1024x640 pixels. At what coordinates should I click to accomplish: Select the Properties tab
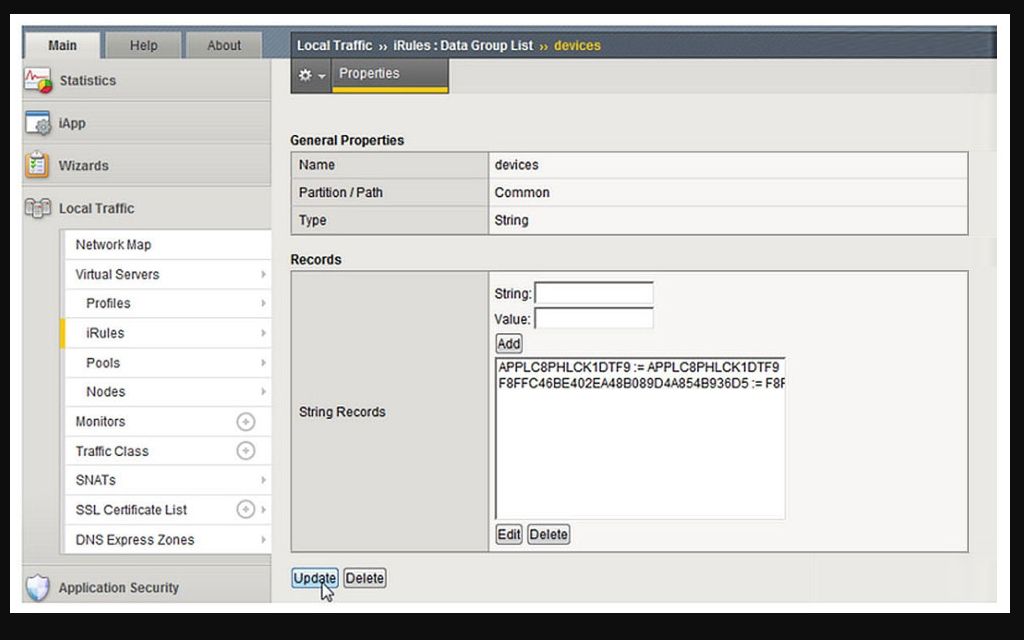point(369,72)
